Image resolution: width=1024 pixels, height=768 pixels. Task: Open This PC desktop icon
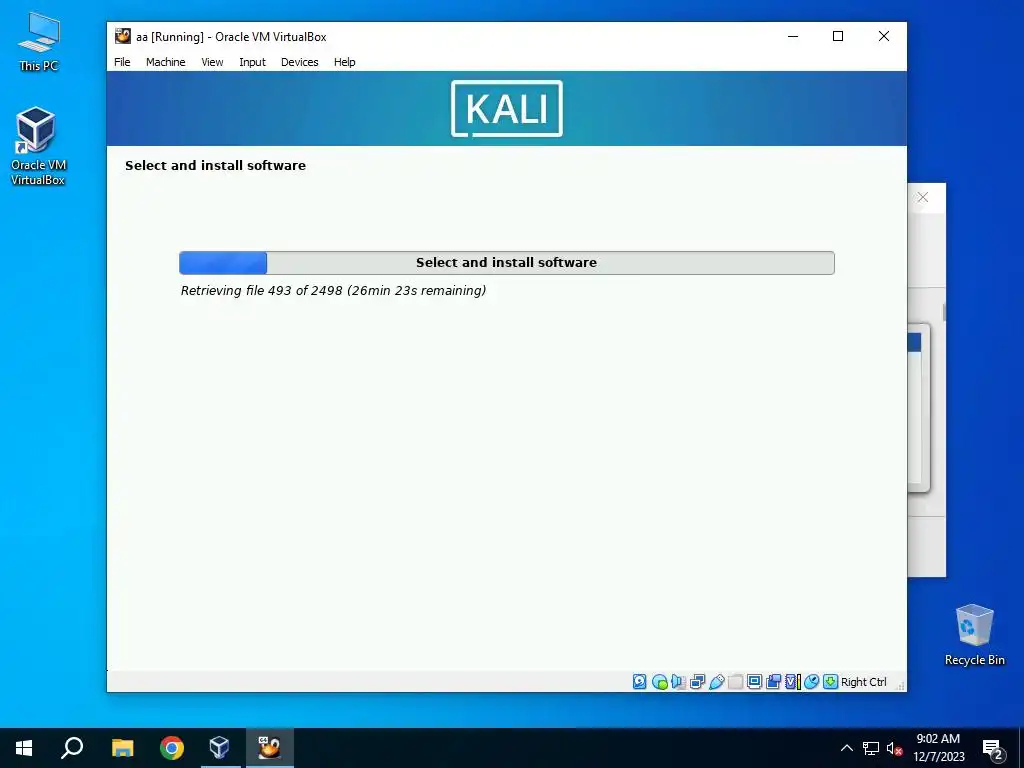point(39,42)
